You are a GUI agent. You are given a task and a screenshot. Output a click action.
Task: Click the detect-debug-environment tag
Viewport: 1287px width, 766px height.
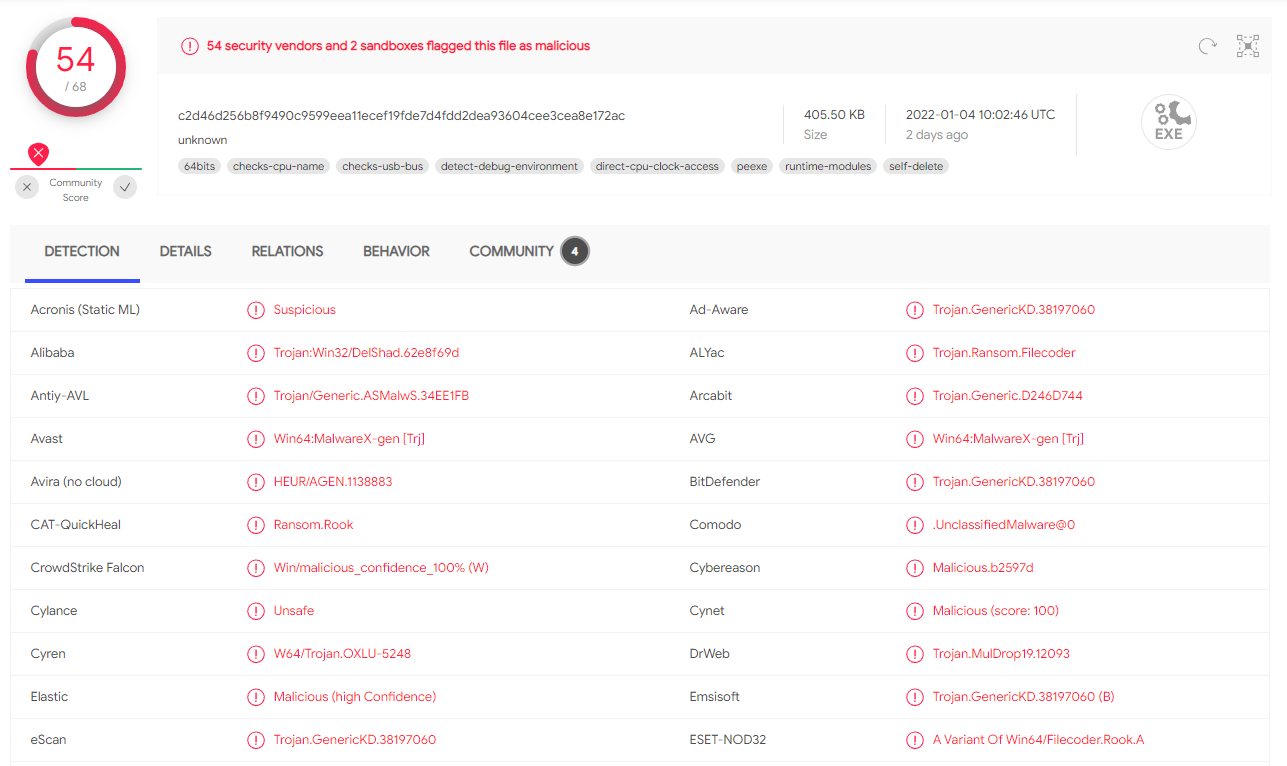coord(509,166)
